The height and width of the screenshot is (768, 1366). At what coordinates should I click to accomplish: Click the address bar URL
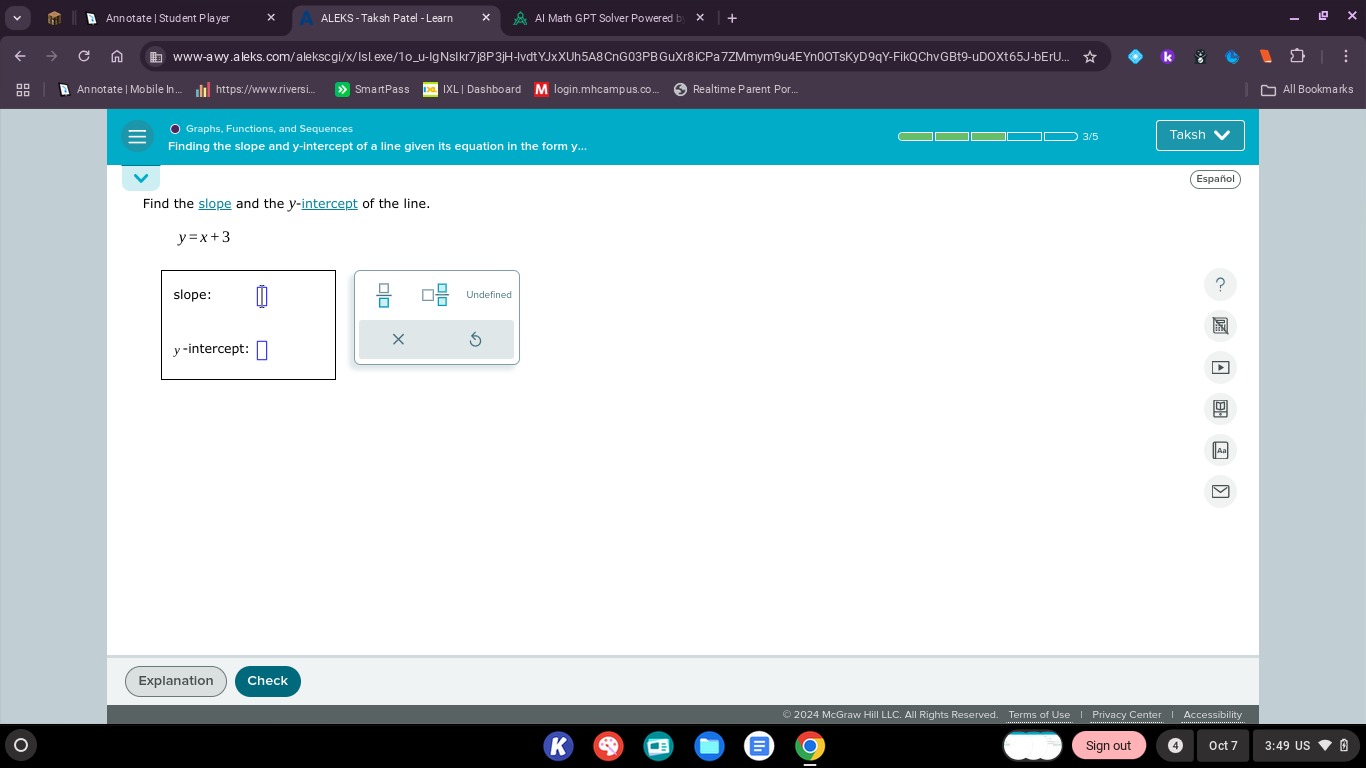click(620, 57)
